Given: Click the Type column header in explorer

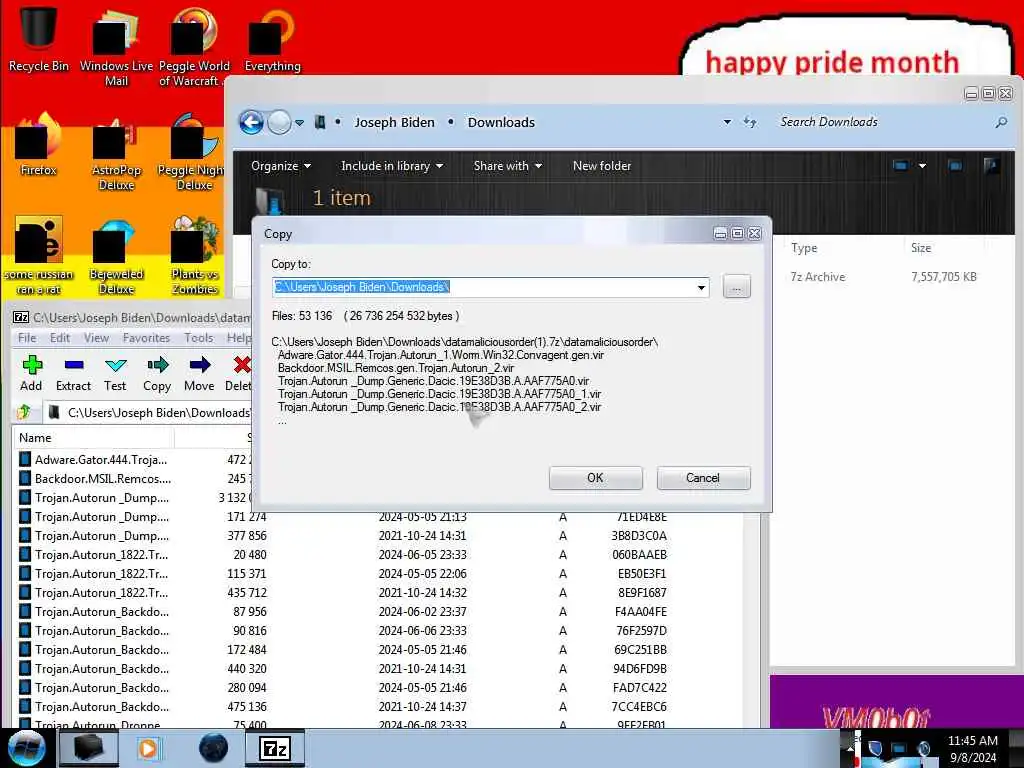Looking at the screenshot, I should click(840, 248).
